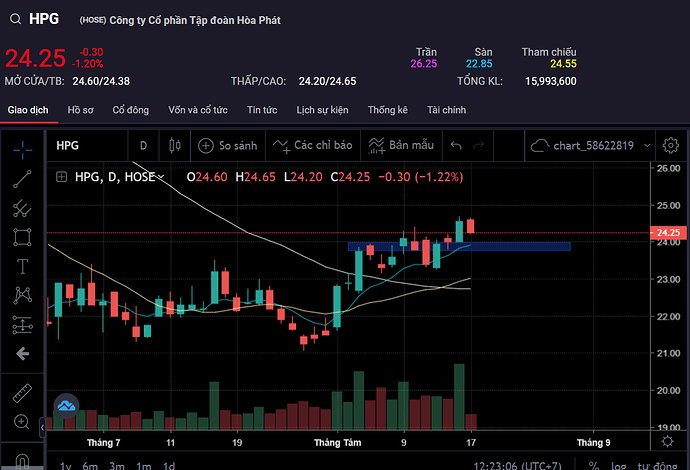Open the Cổ đông tab

click(131, 110)
